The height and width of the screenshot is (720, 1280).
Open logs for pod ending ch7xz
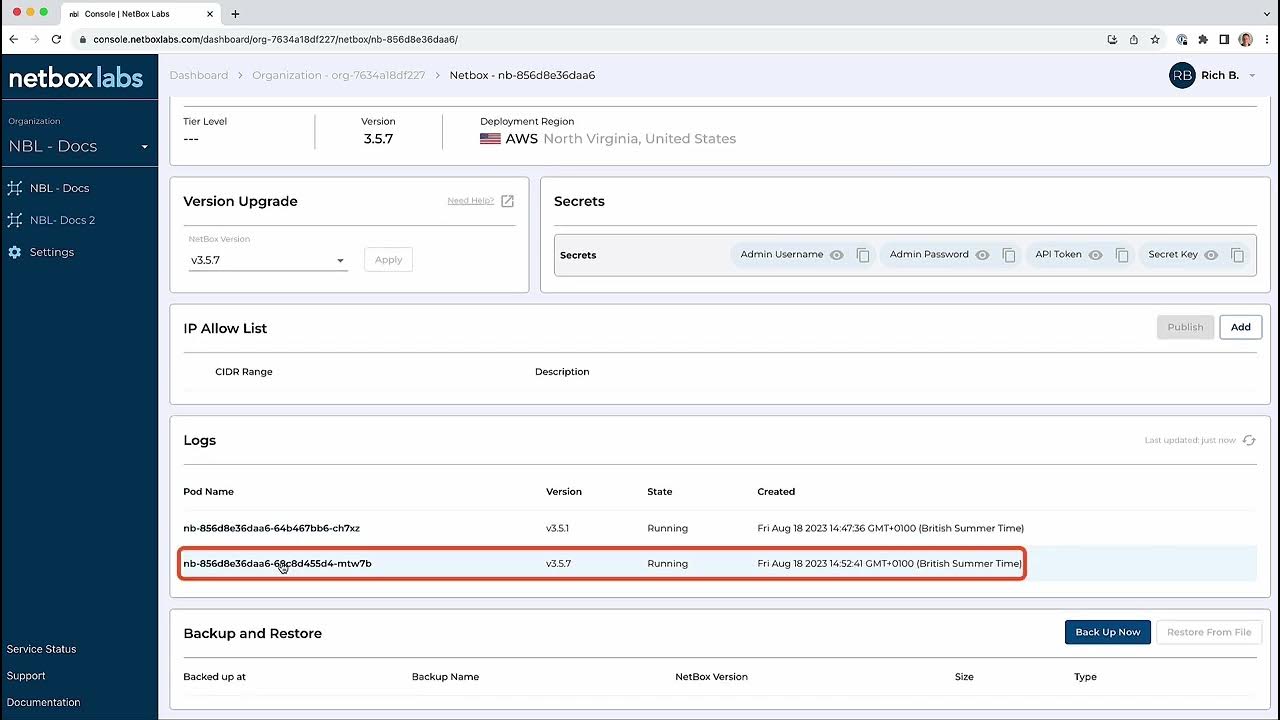(x=271, y=528)
